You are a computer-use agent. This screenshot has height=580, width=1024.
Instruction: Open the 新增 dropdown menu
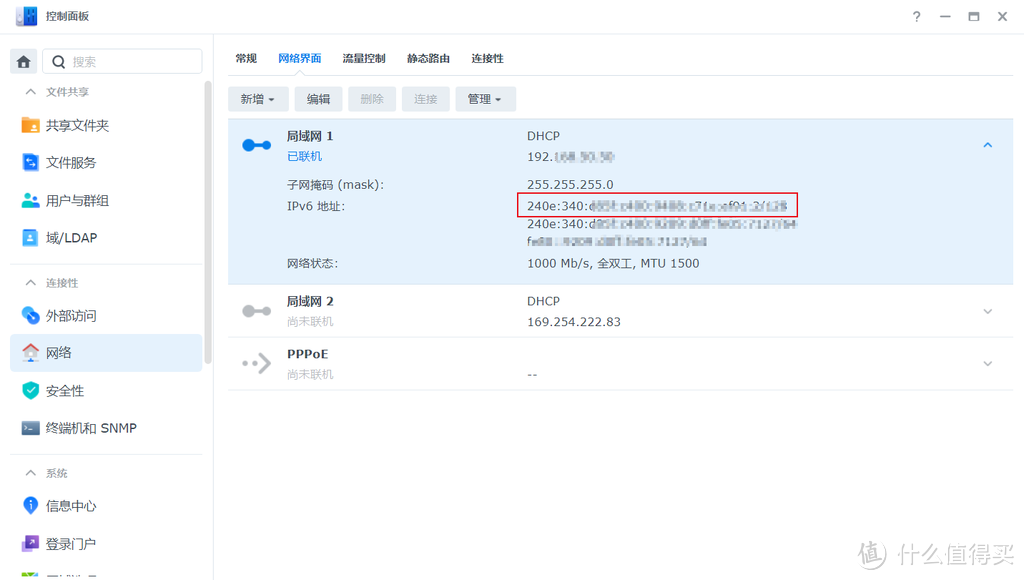258,98
